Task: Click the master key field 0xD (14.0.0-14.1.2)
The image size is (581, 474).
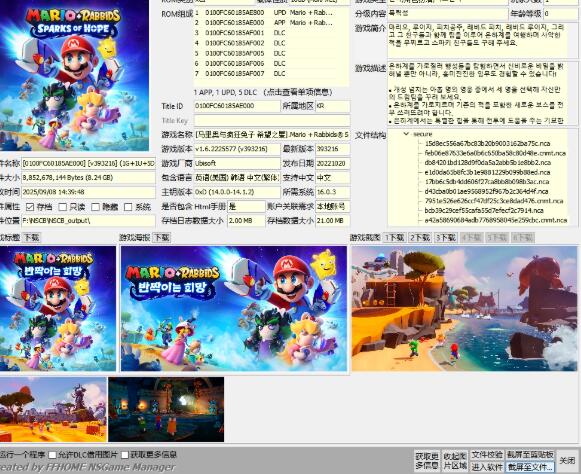Action: [x=237, y=192]
